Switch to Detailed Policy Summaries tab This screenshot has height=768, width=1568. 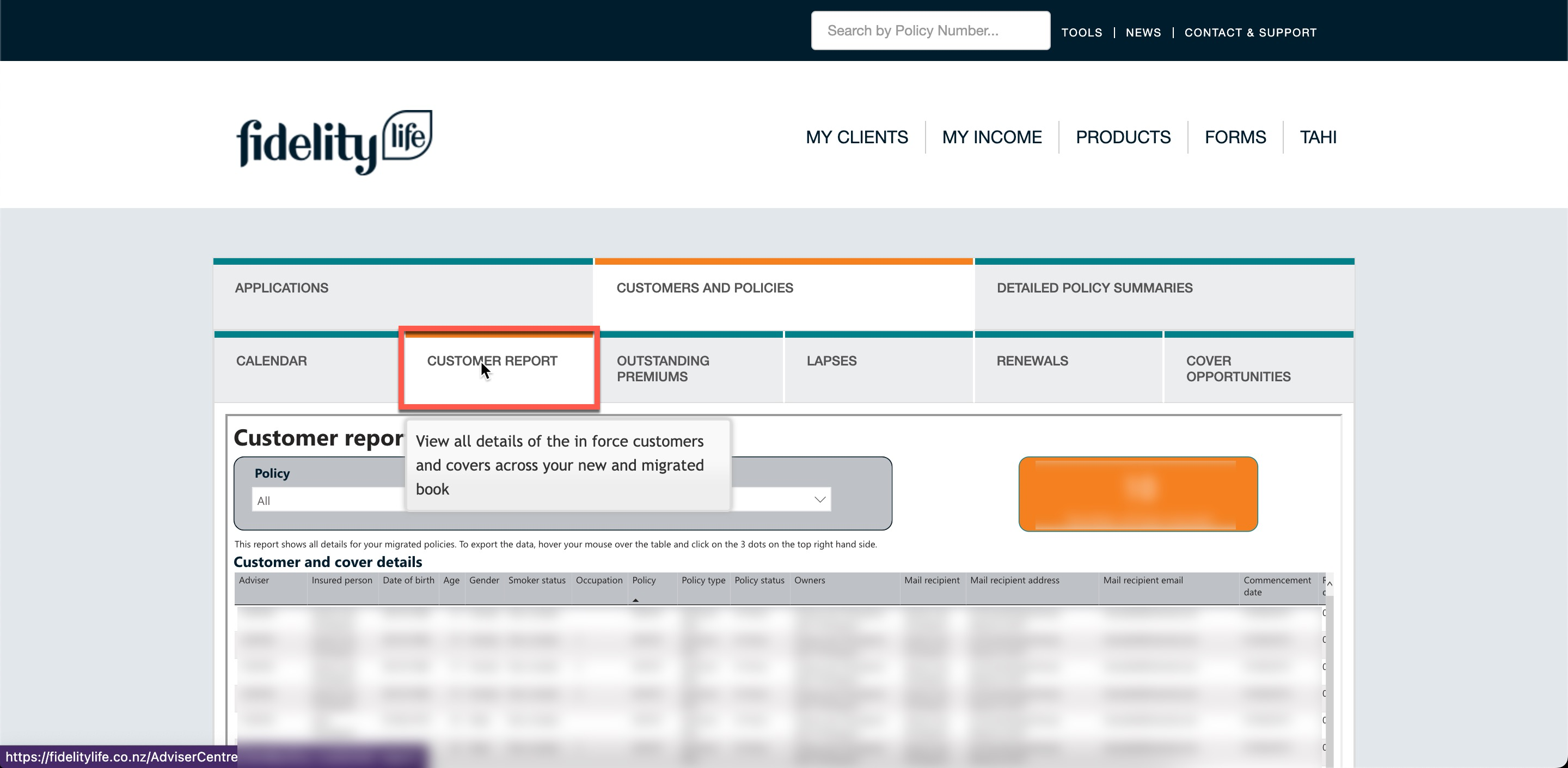pyautogui.click(x=1094, y=288)
